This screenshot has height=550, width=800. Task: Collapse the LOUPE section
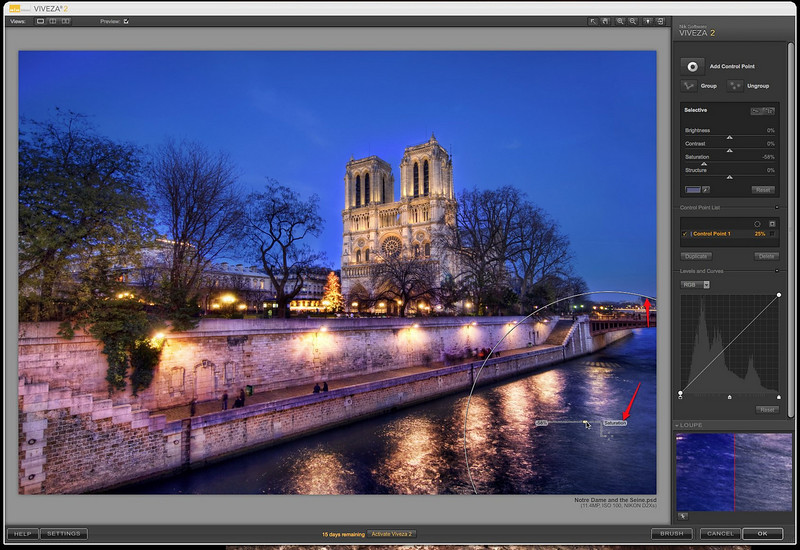point(677,425)
